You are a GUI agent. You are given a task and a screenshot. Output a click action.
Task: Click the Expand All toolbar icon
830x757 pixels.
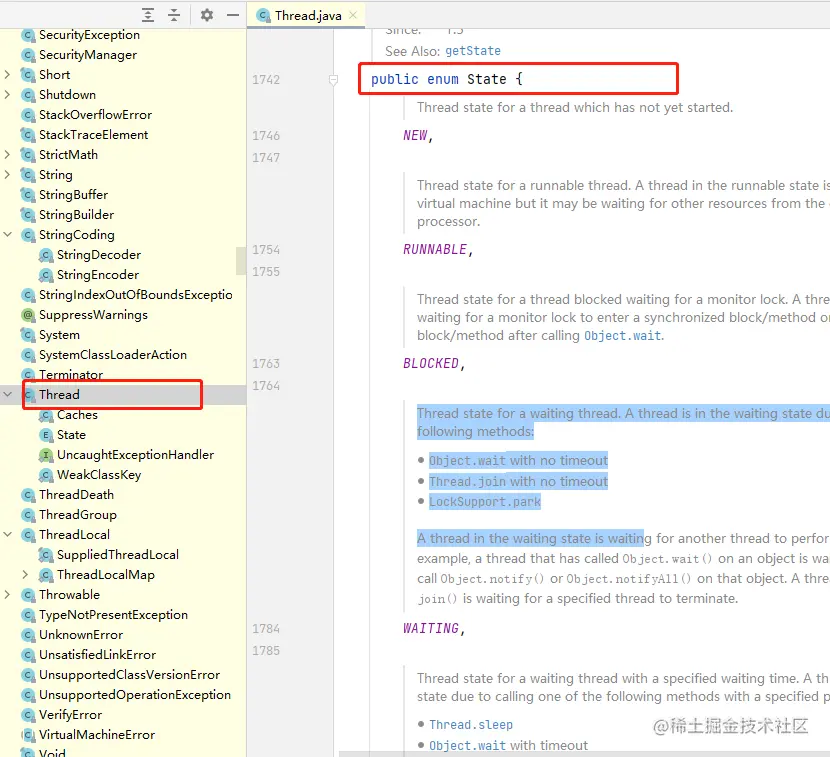point(148,15)
